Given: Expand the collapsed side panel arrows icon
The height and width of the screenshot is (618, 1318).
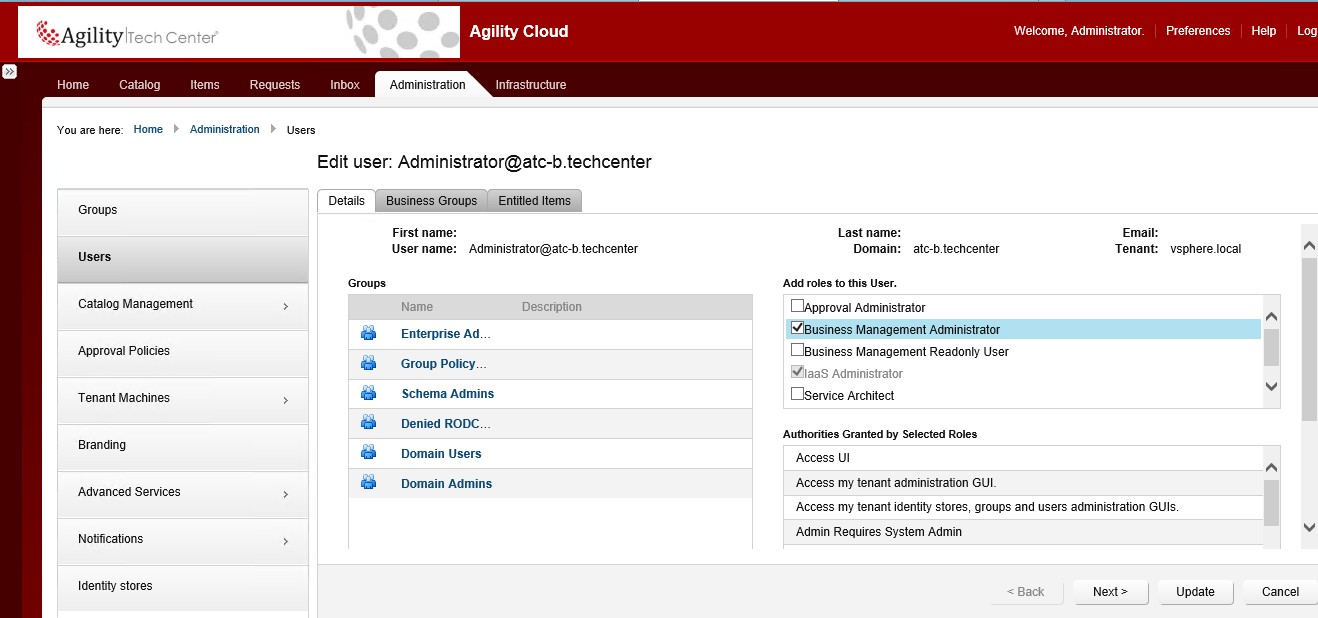Looking at the screenshot, I should pyautogui.click(x=9, y=72).
